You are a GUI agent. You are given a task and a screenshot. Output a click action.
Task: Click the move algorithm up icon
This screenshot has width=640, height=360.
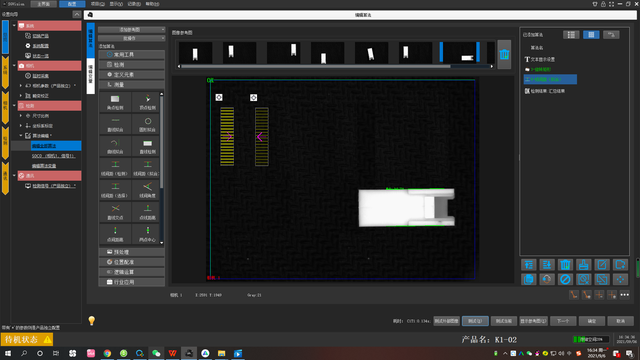[529, 265]
